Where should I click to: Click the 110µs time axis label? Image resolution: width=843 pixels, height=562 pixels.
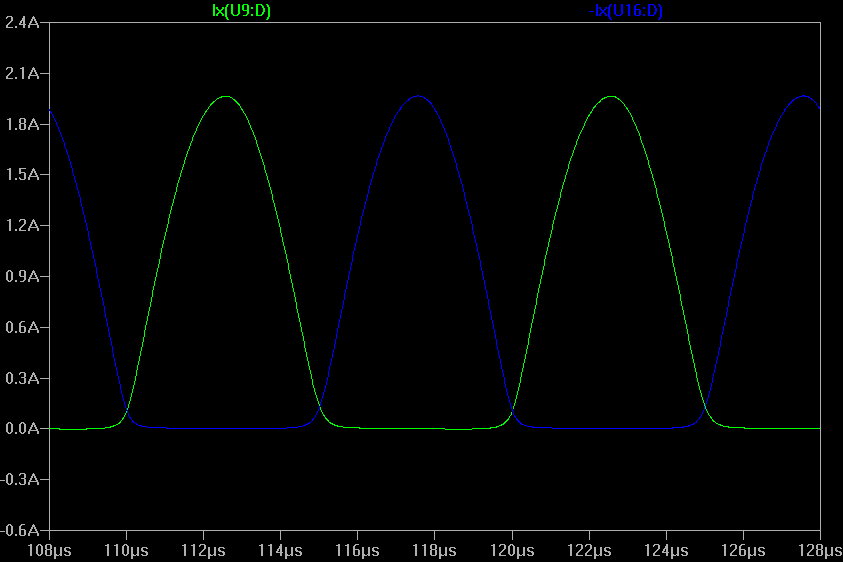126,551
